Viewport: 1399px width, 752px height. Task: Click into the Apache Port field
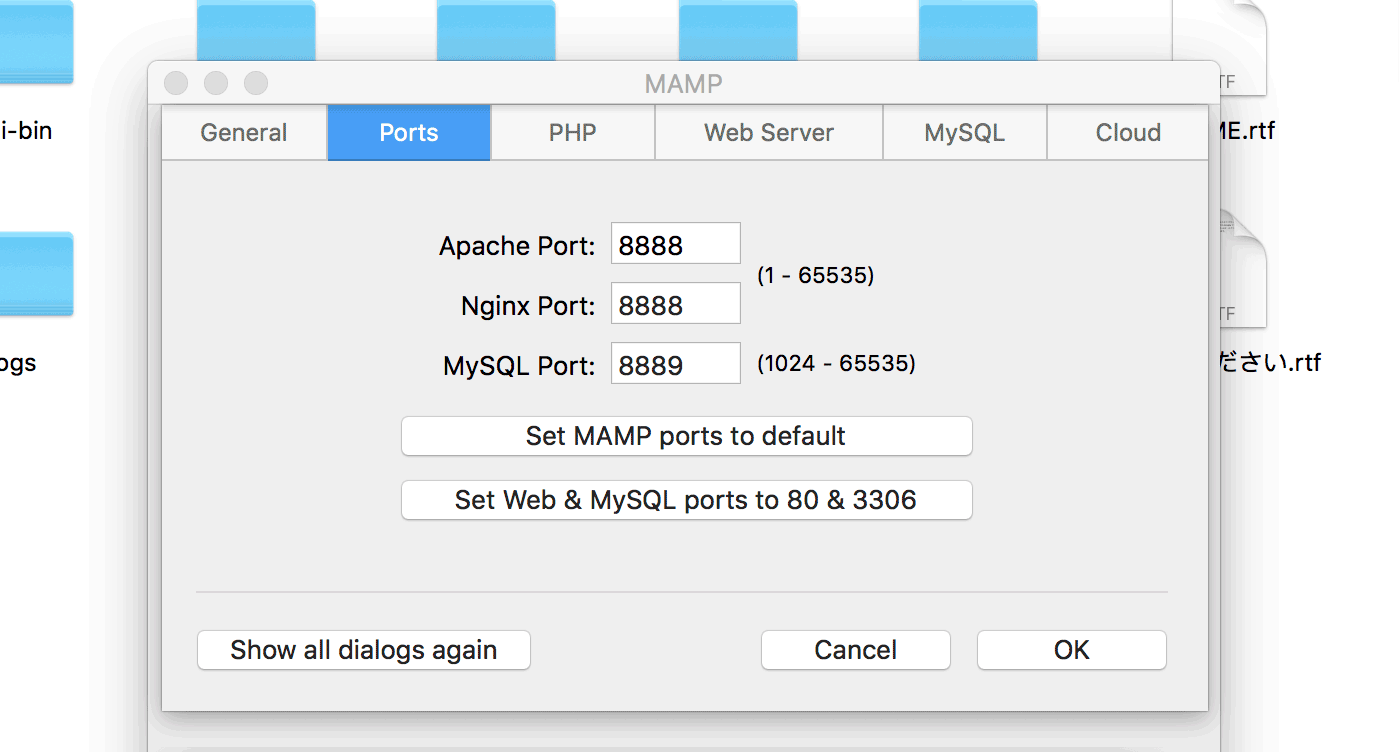[676, 244]
